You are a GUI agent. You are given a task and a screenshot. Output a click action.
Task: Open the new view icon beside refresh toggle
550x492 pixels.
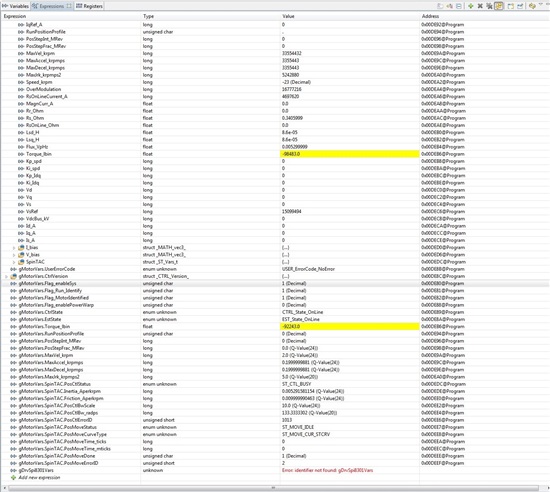tap(510, 6)
